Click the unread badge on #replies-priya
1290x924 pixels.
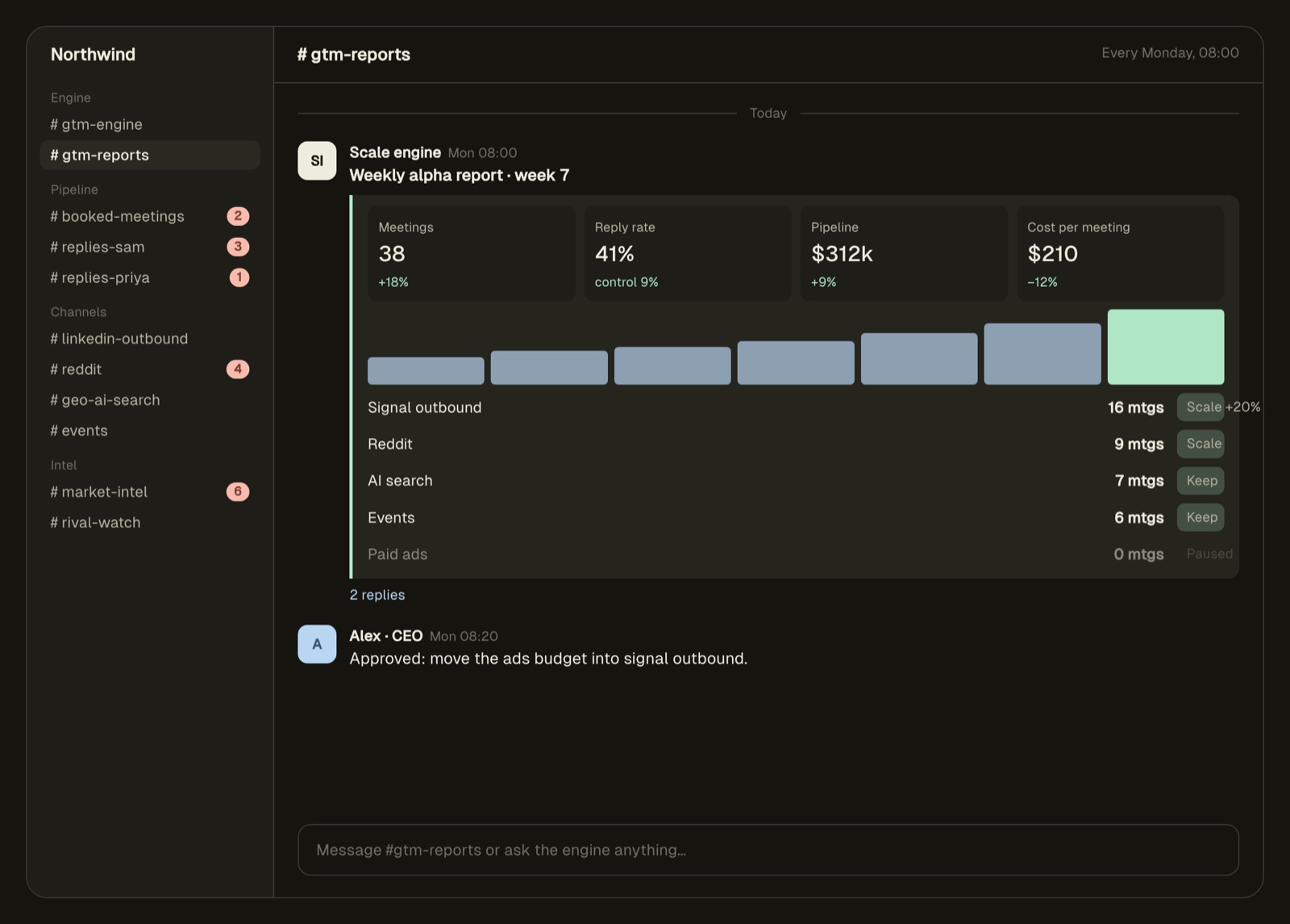click(239, 277)
